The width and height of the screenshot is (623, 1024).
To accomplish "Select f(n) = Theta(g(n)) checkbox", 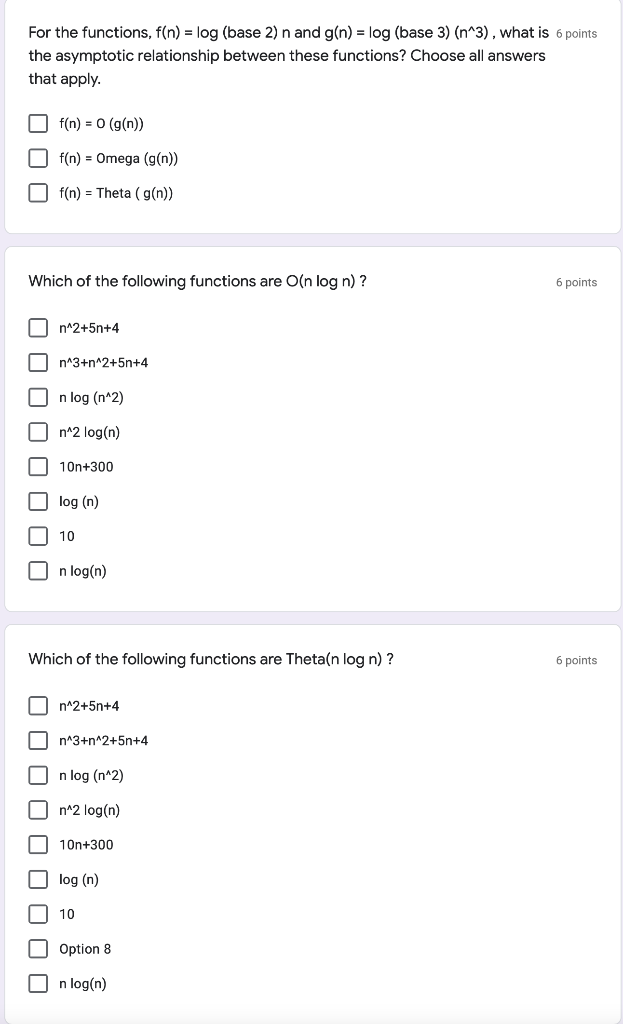I will click(38, 192).
